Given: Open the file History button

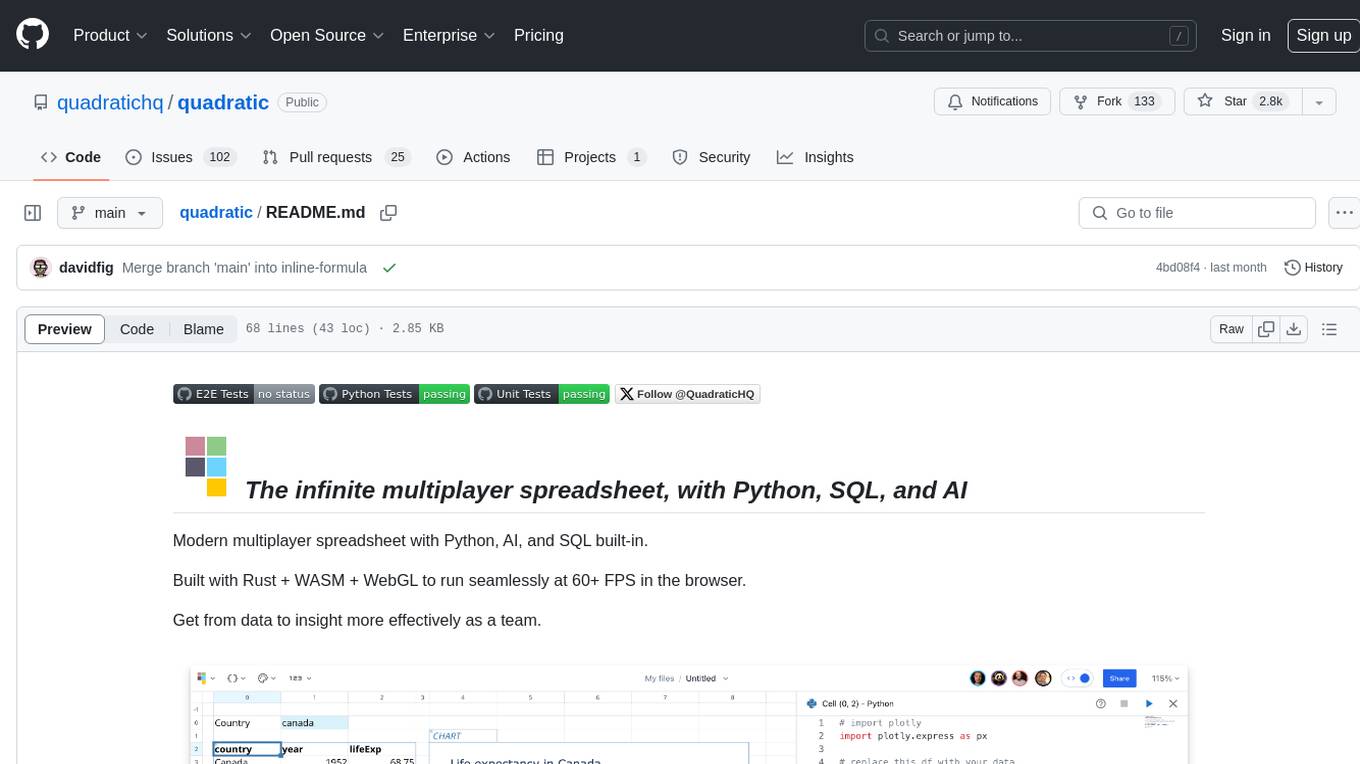Looking at the screenshot, I should [1313, 267].
